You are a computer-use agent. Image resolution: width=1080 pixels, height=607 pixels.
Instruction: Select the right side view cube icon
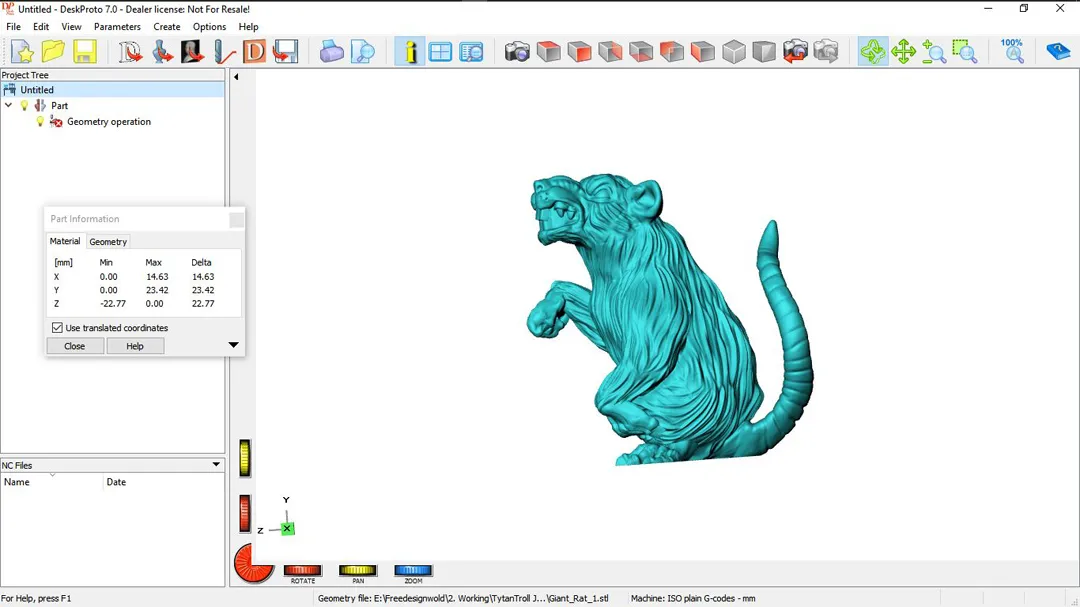coord(703,52)
